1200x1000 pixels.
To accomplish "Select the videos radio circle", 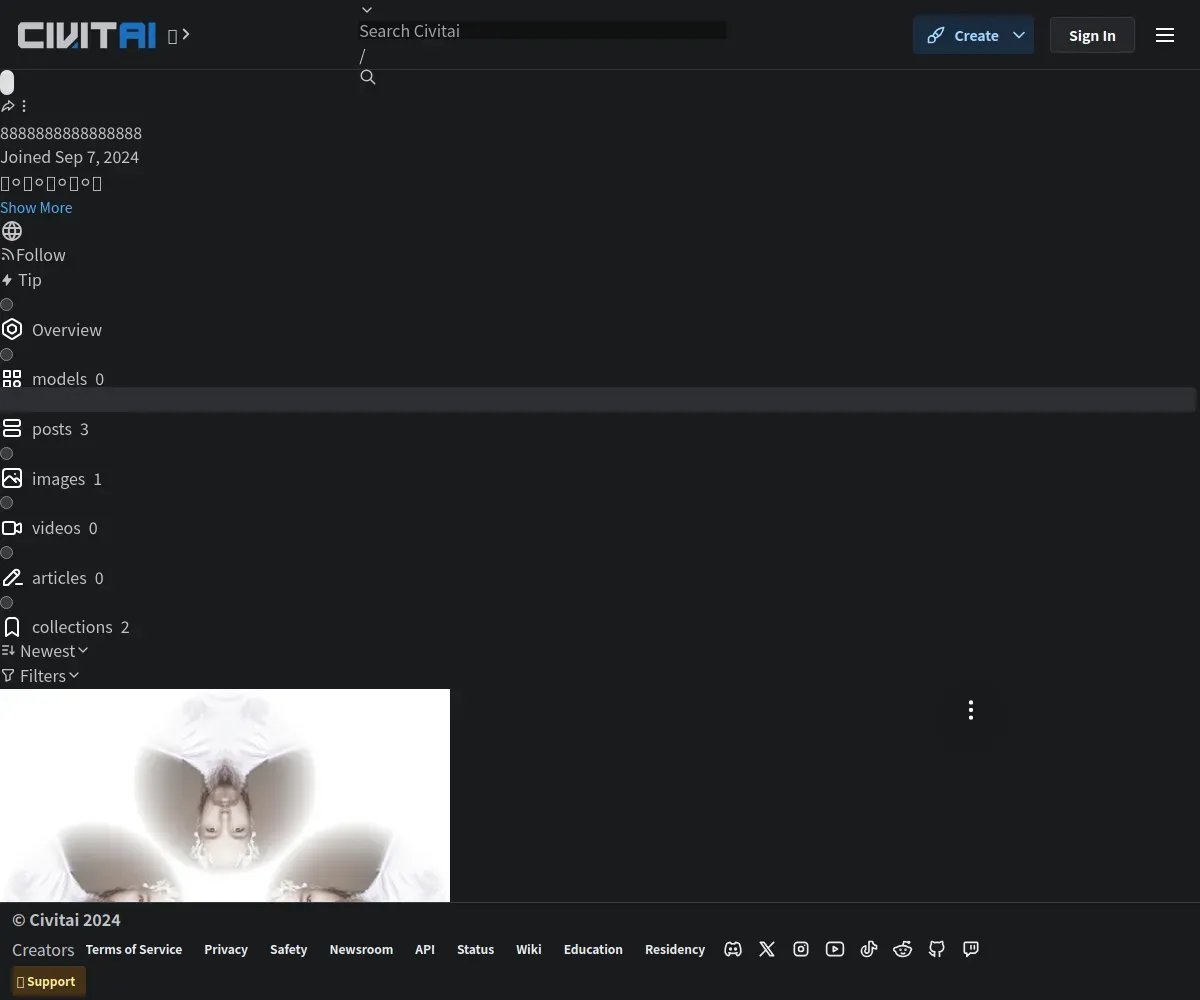I will coord(7,503).
